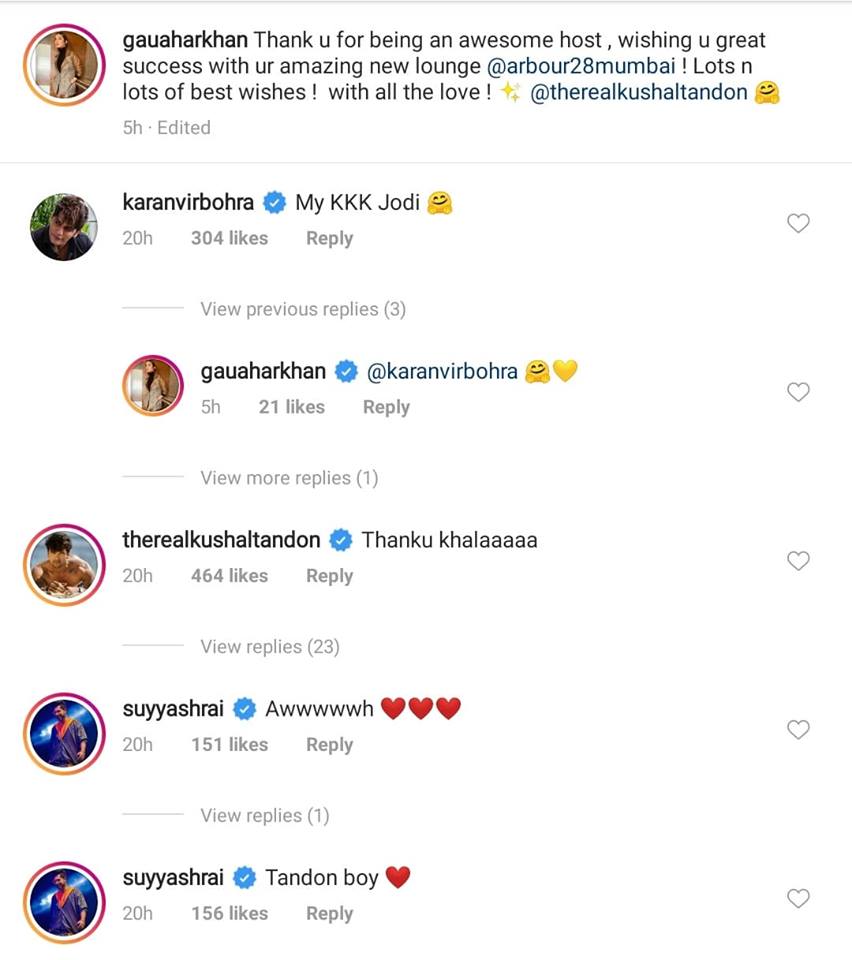View the 304 likes on karanvirbohra's comment
The height and width of the screenshot is (960, 852).
click(x=229, y=238)
